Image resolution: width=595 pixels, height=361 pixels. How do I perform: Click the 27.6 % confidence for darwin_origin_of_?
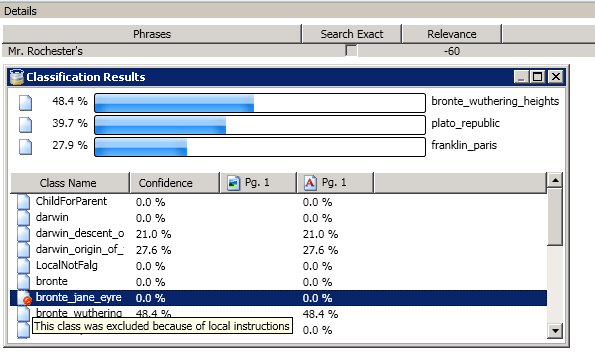coord(153,250)
